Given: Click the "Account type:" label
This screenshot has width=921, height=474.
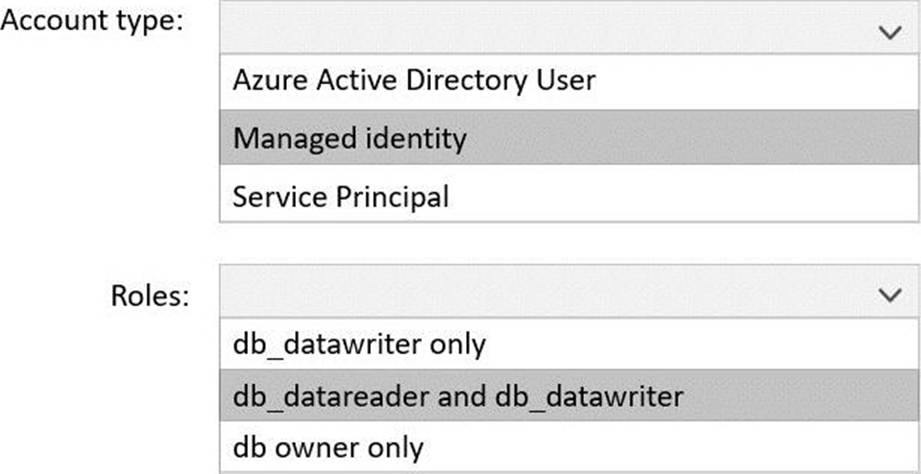Looking at the screenshot, I should point(94,22).
